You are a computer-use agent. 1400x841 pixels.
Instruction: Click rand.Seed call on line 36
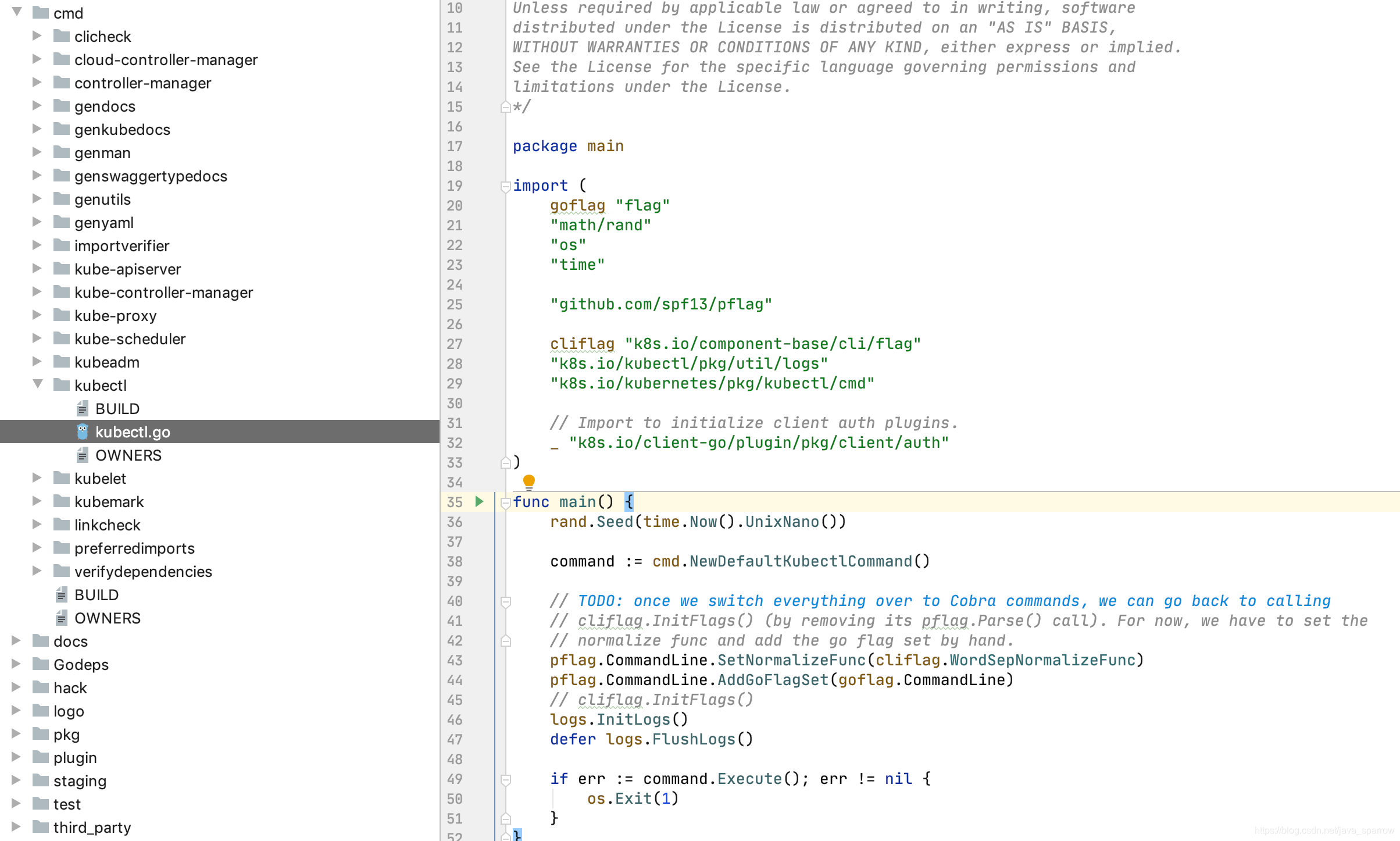(591, 522)
